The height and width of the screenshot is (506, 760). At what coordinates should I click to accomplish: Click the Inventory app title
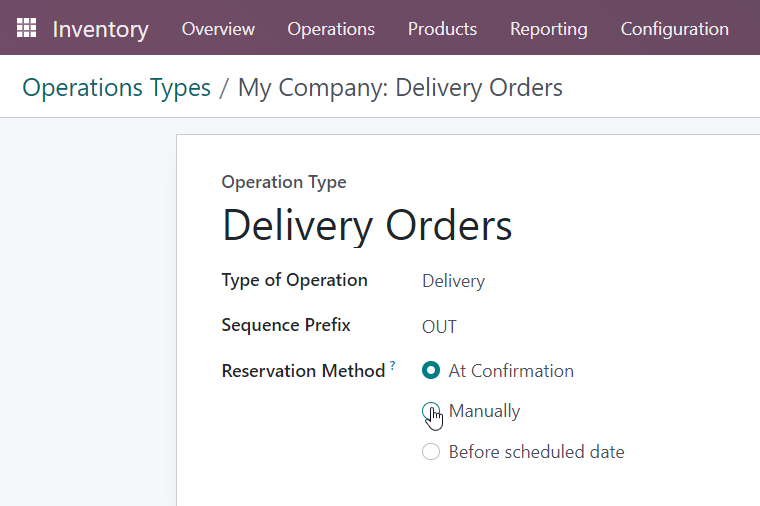(101, 29)
